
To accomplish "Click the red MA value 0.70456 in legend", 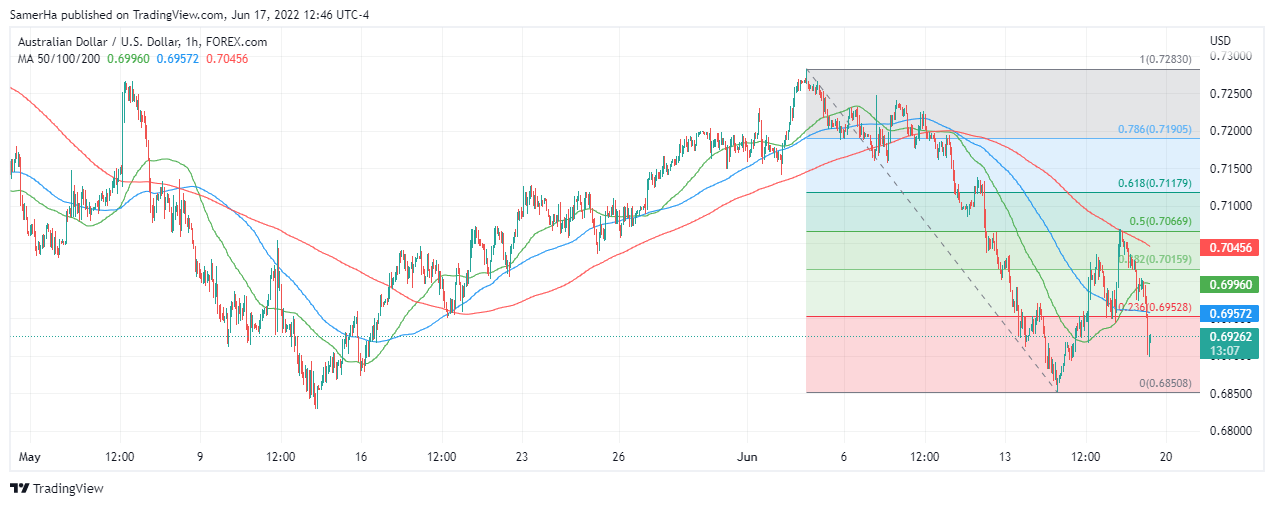I will click(x=227, y=59).
